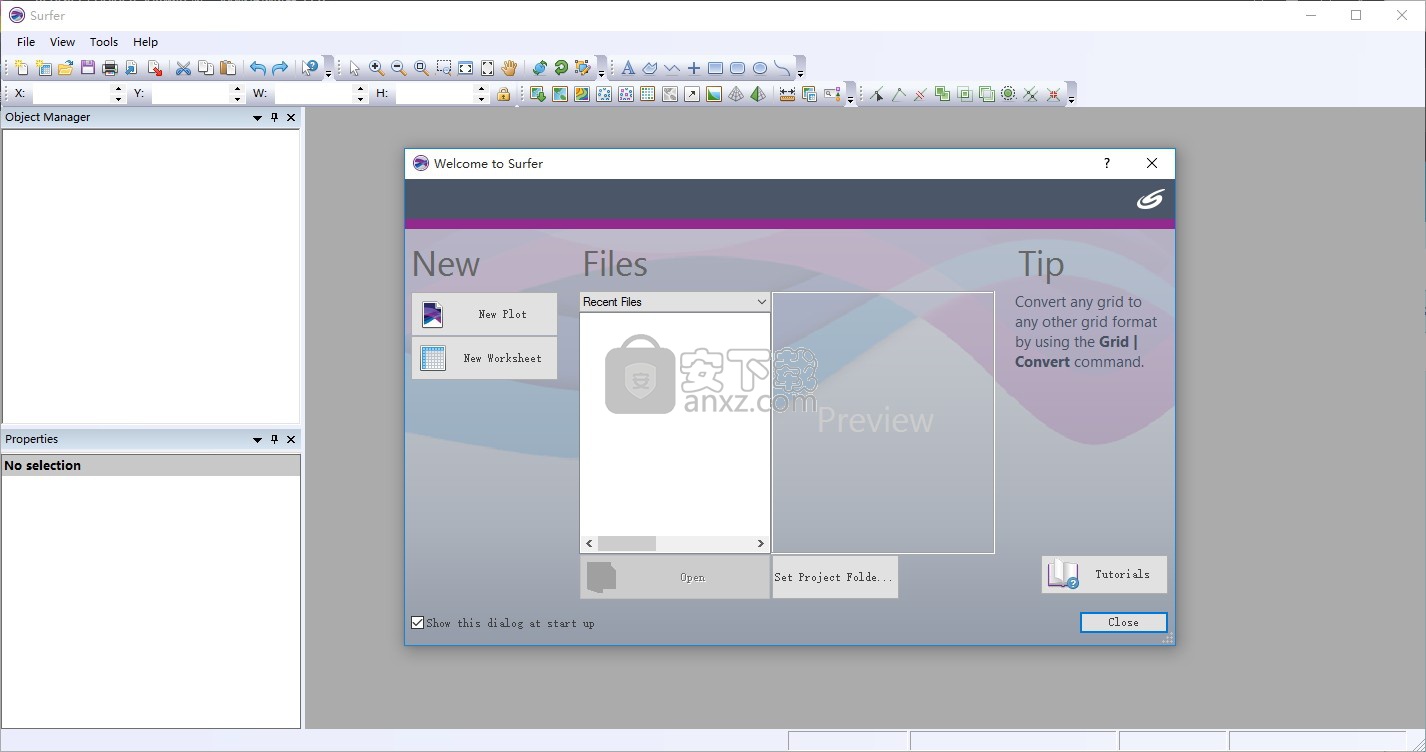Viewport: 1426px width, 752px height.
Task: Open the Tools menu
Action: (x=104, y=42)
